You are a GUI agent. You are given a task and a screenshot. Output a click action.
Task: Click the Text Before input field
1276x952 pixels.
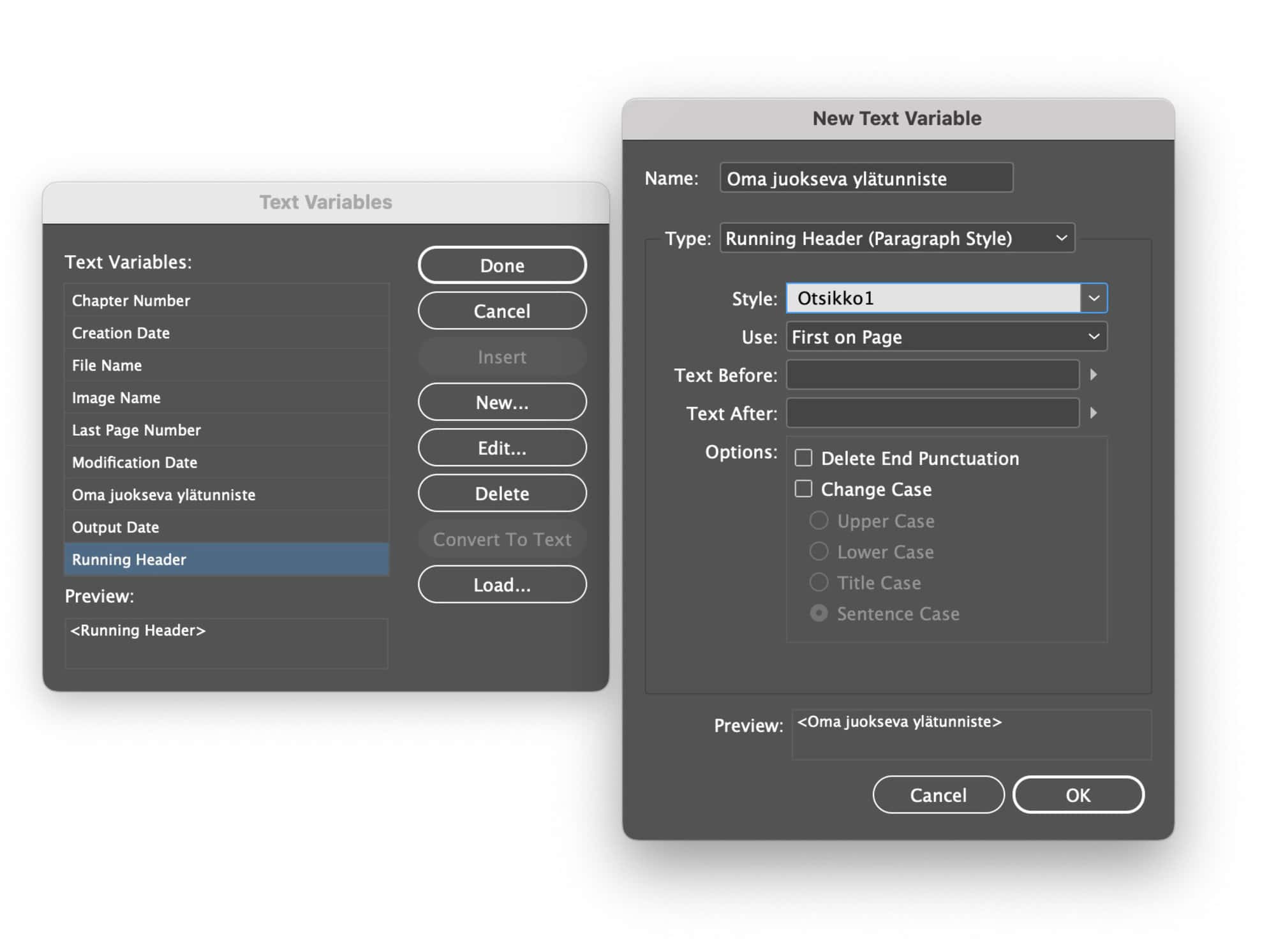pyautogui.click(x=933, y=375)
